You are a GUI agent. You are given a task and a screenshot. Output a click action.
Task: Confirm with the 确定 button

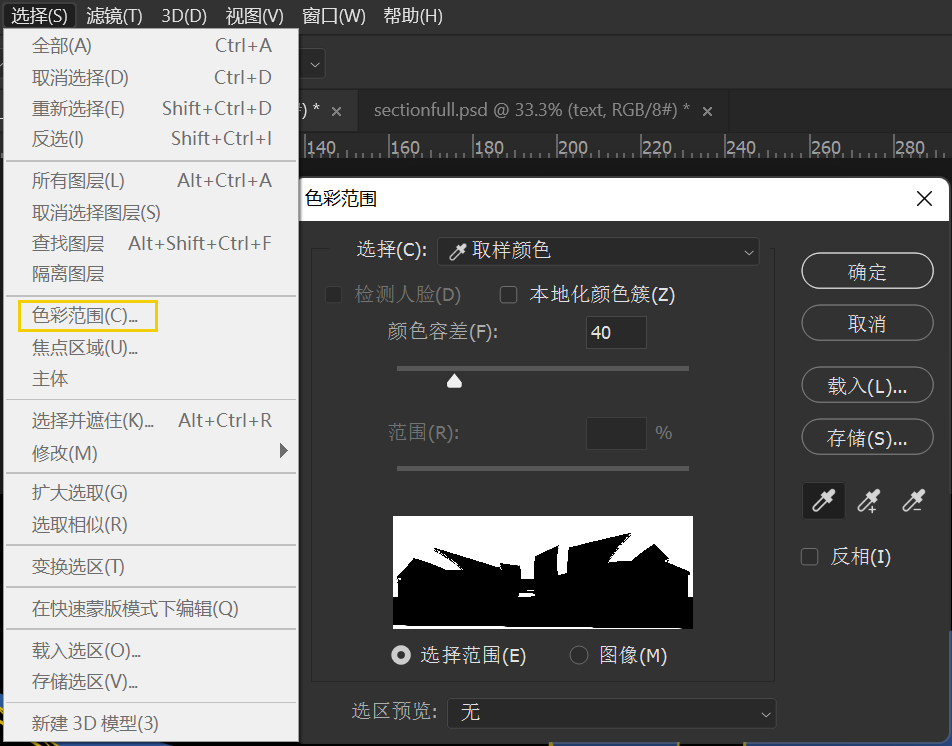pyautogui.click(x=867, y=271)
